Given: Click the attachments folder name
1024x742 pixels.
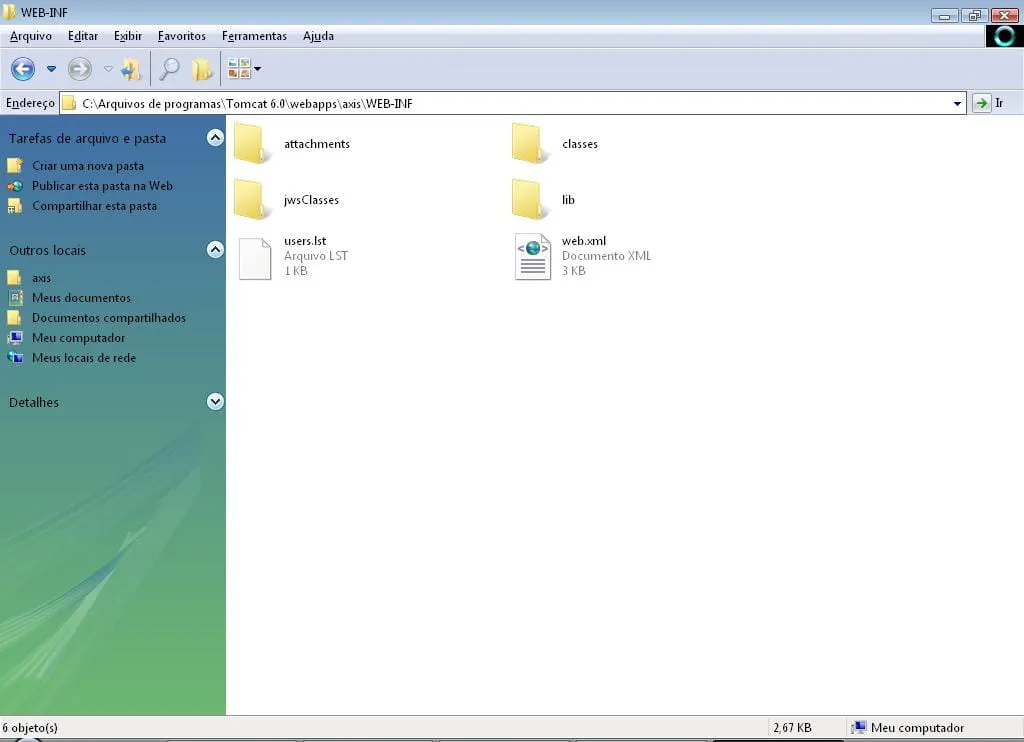Looking at the screenshot, I should (x=317, y=144).
